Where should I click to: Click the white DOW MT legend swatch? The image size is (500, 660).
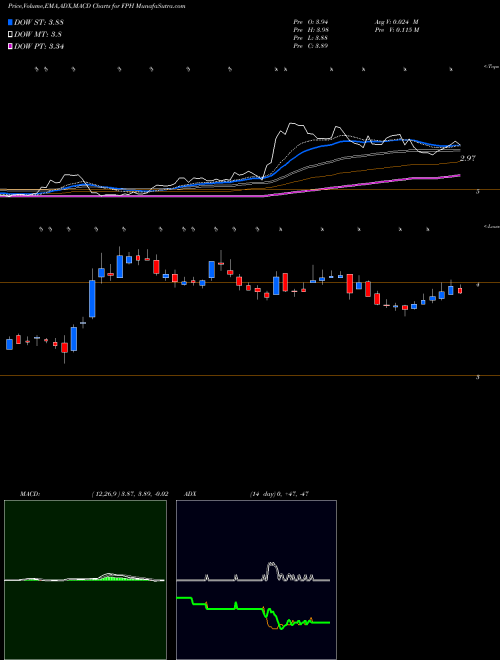click(x=11, y=35)
